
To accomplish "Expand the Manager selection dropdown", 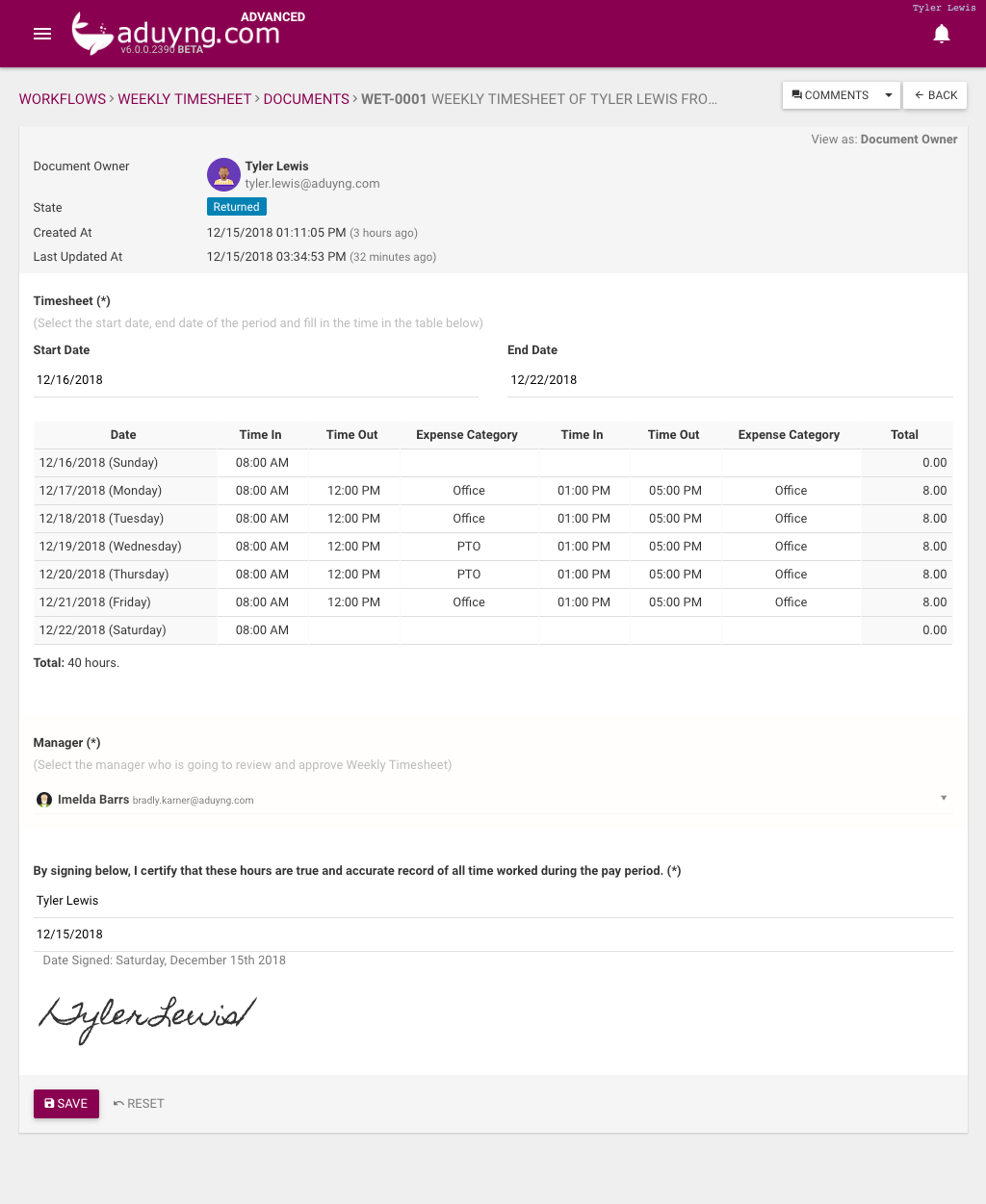I will pyautogui.click(x=944, y=798).
